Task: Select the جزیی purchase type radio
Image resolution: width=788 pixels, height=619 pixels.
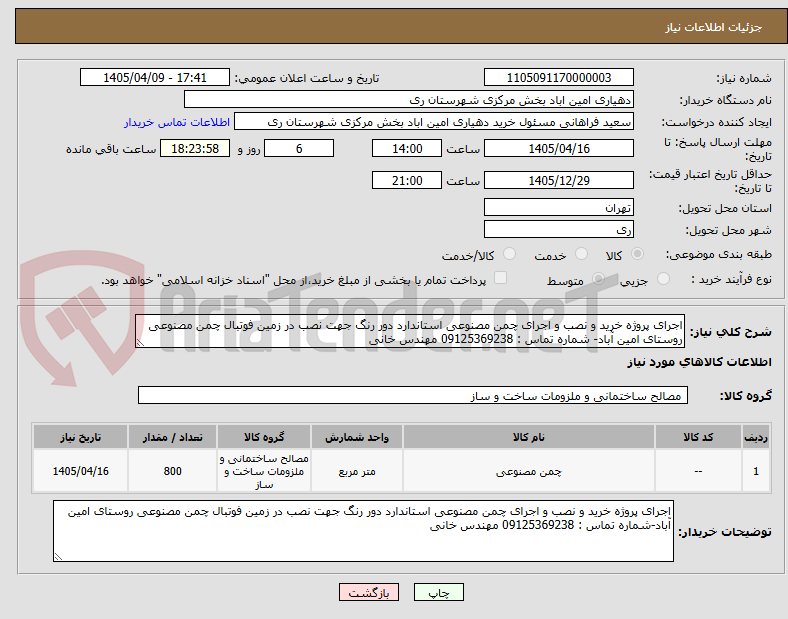Action: 663,278
